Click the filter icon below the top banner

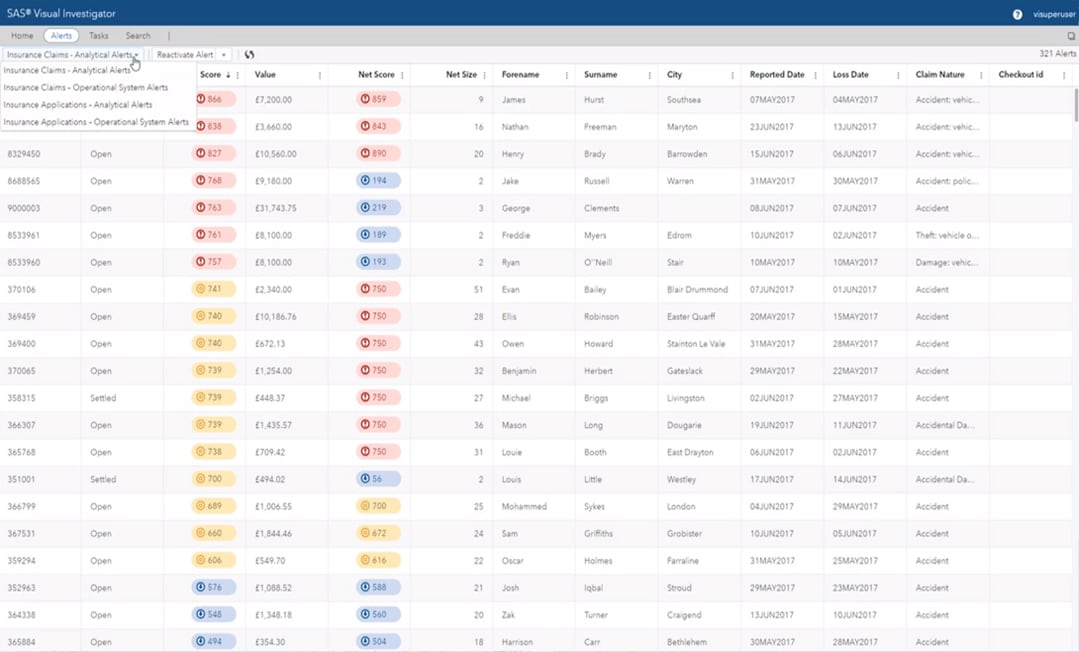tap(1071, 34)
